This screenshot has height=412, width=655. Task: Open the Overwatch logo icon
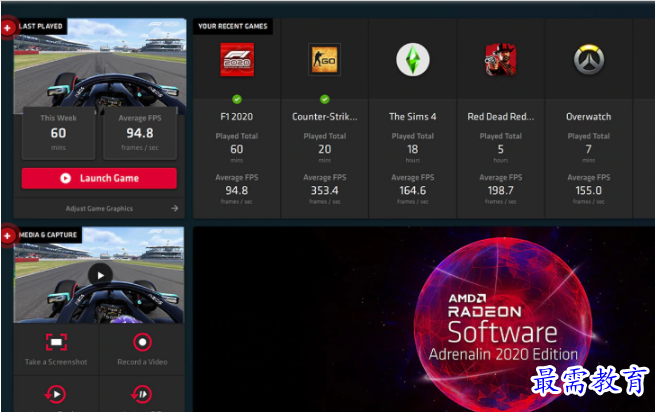point(589,60)
